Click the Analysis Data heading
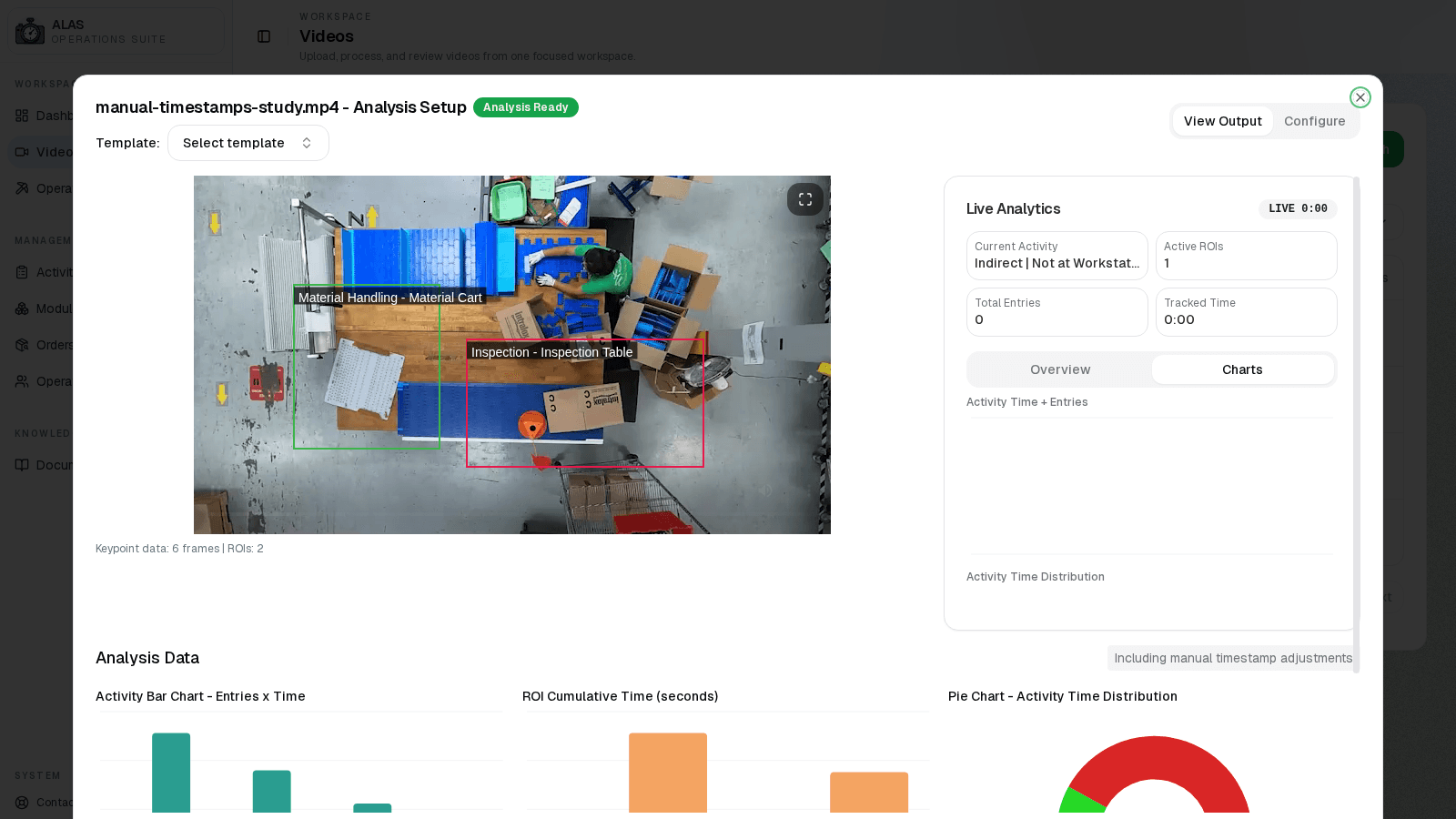The height and width of the screenshot is (819, 1456). pos(147,658)
